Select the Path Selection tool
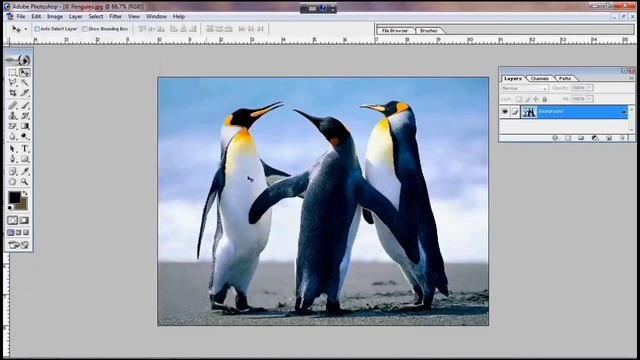This screenshot has height=360, width=640. [13, 149]
